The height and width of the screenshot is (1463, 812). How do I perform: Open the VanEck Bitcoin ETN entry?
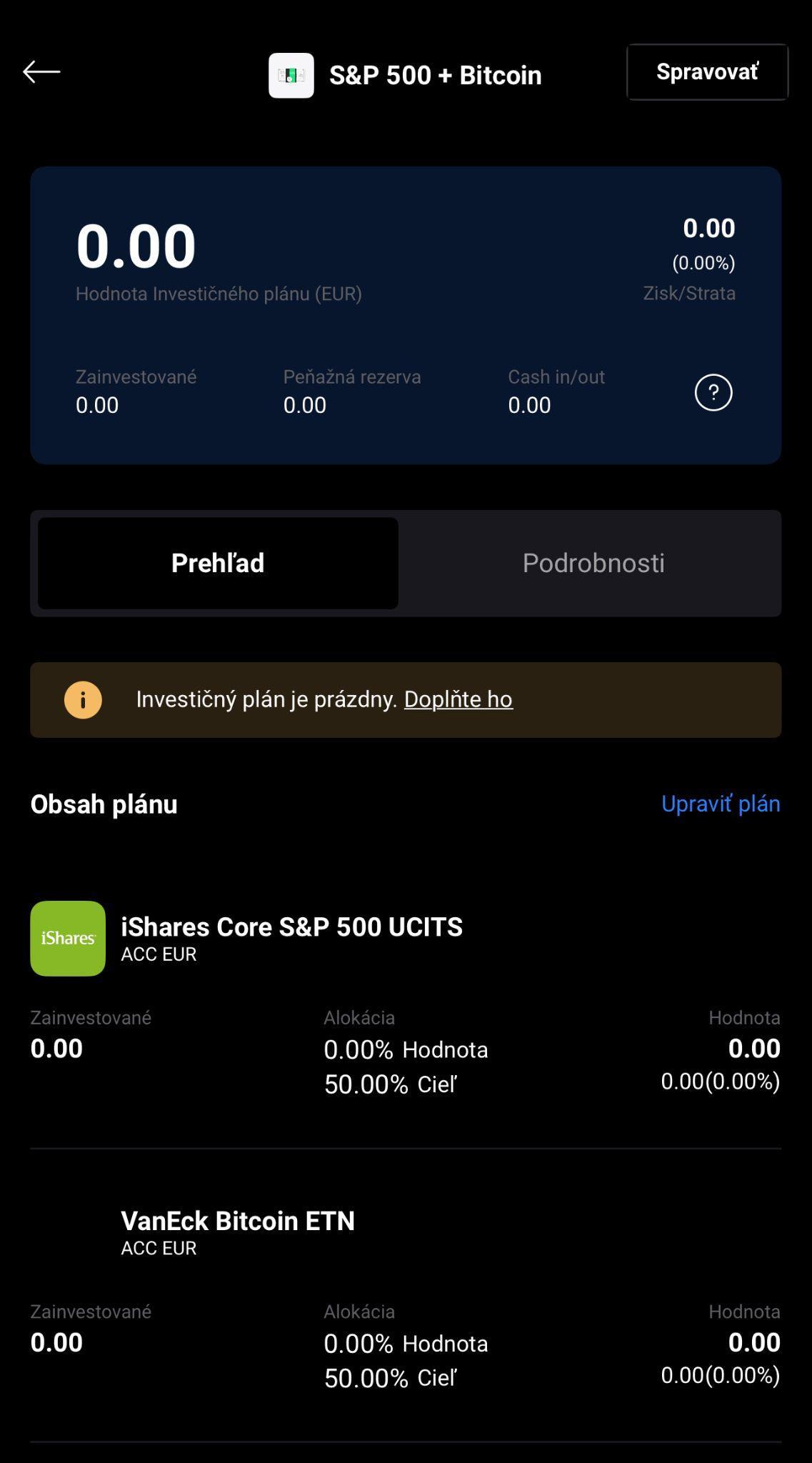(x=238, y=1221)
